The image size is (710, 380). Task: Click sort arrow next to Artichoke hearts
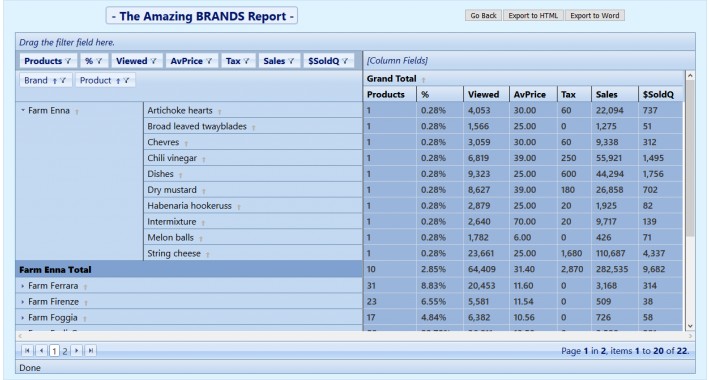pyautogui.click(x=220, y=111)
